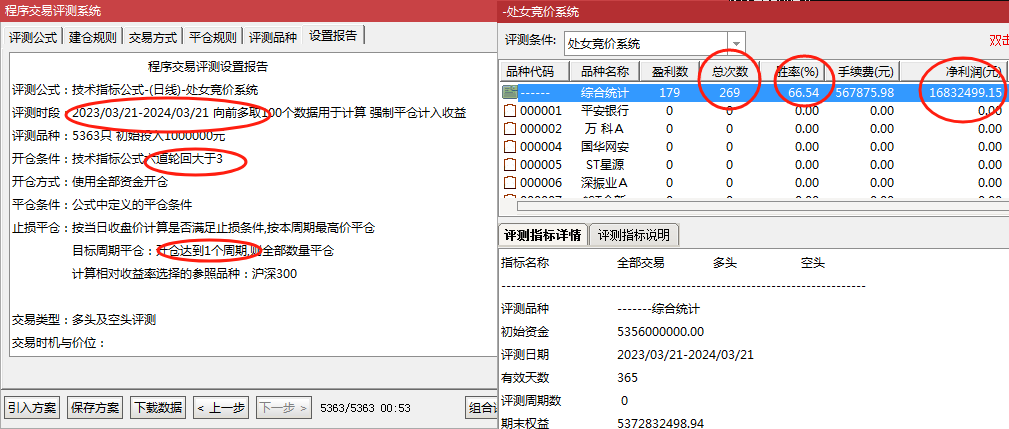Click the 引入方案 button

(x=32, y=407)
